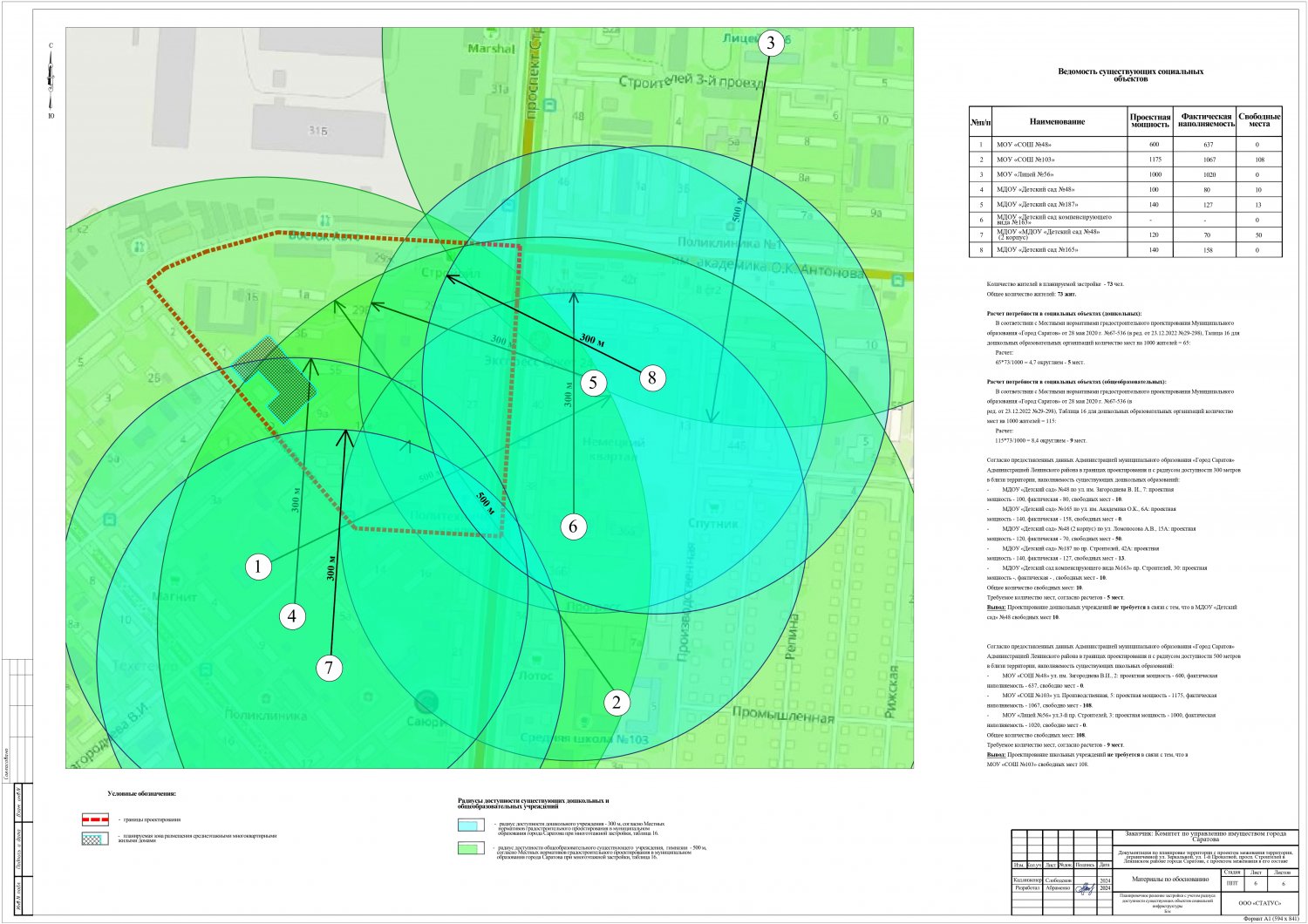This screenshot has height=924, width=1308.
Task: Click the cyan 300 m radius legend swatch
Action: (x=471, y=825)
